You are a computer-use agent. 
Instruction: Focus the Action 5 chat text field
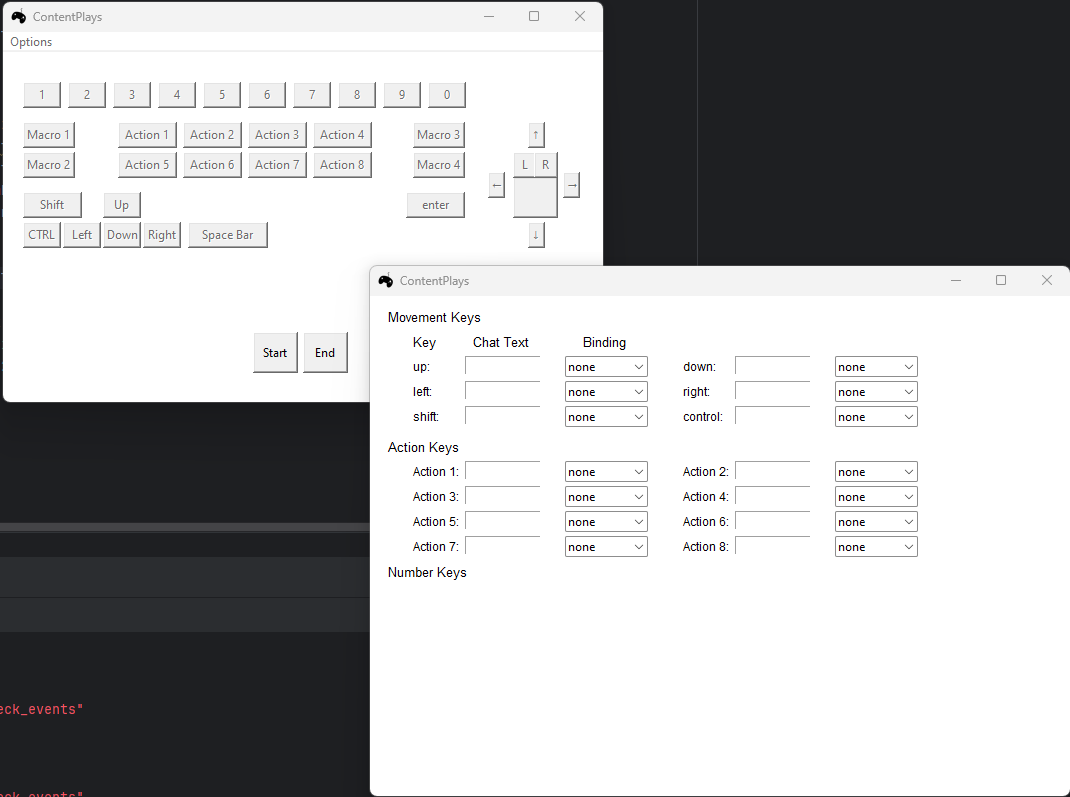(x=503, y=521)
